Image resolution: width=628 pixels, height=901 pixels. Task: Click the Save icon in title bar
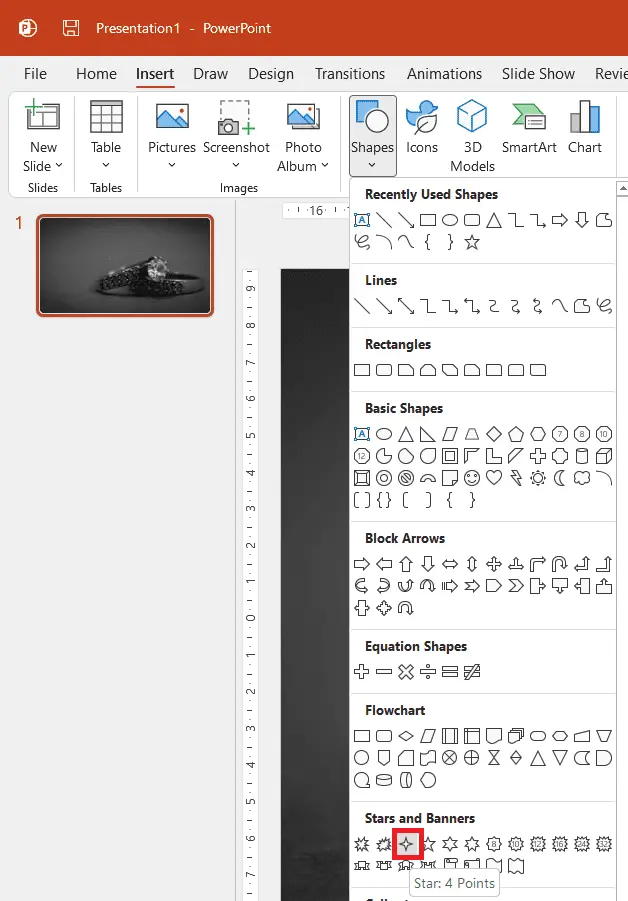pos(71,28)
